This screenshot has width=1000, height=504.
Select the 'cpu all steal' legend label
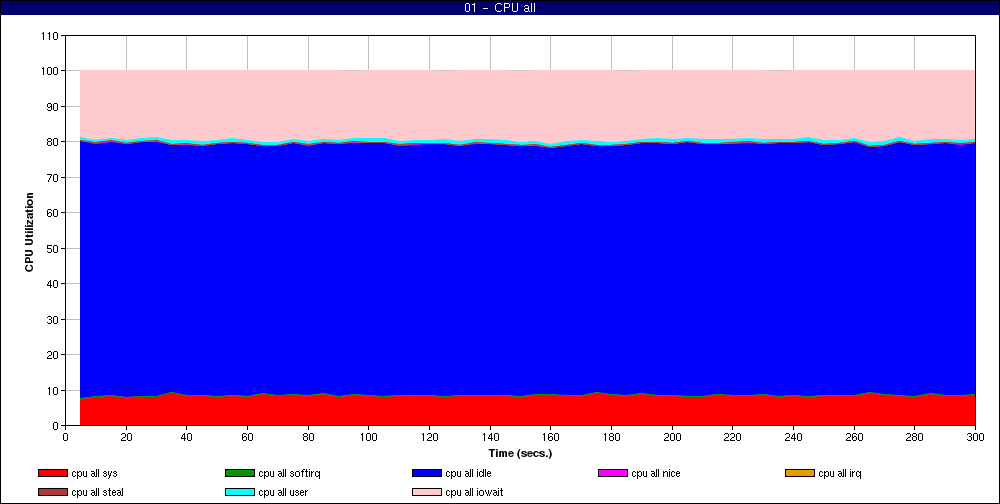click(98, 493)
